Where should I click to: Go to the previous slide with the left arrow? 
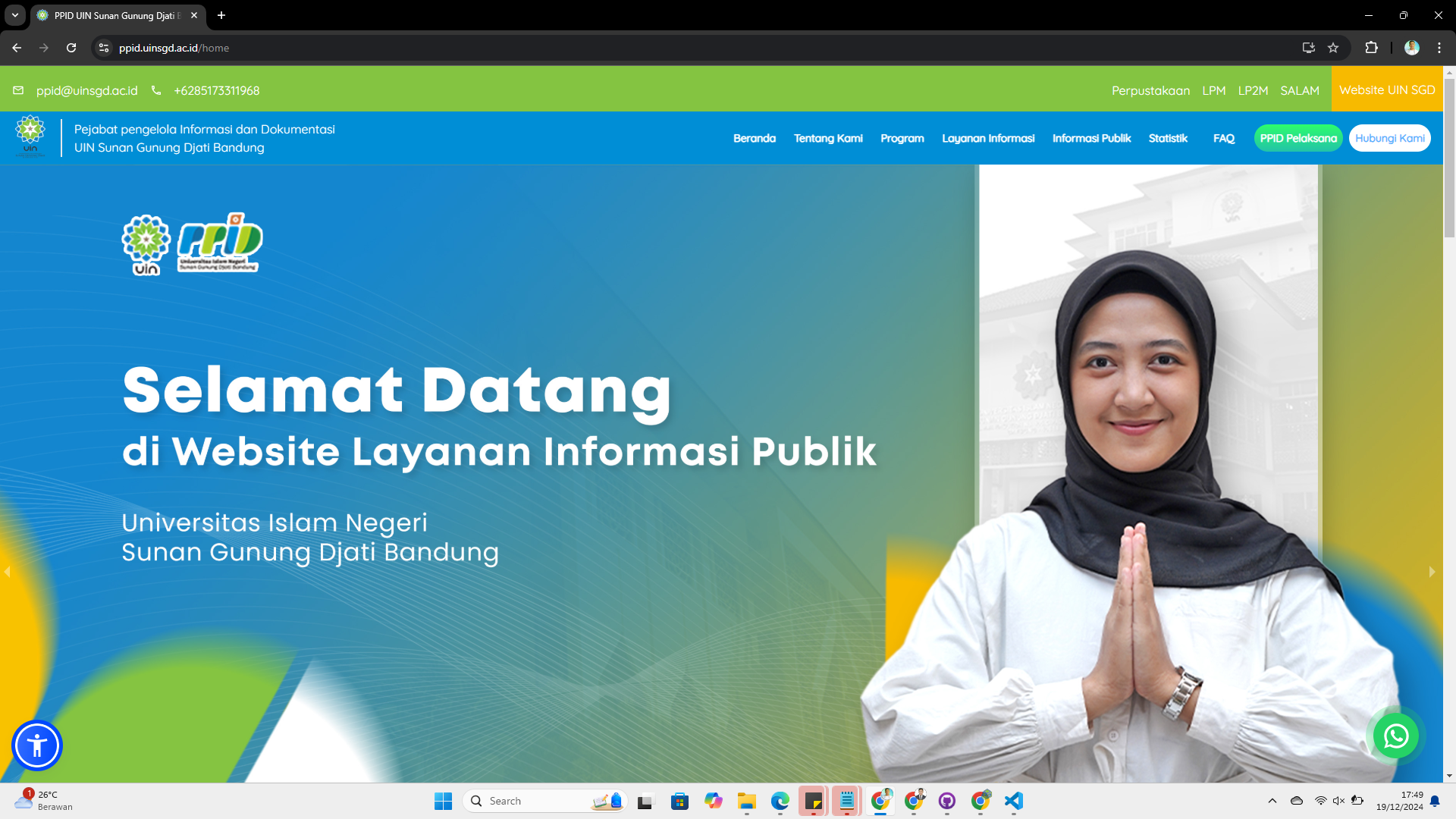[x=8, y=572]
